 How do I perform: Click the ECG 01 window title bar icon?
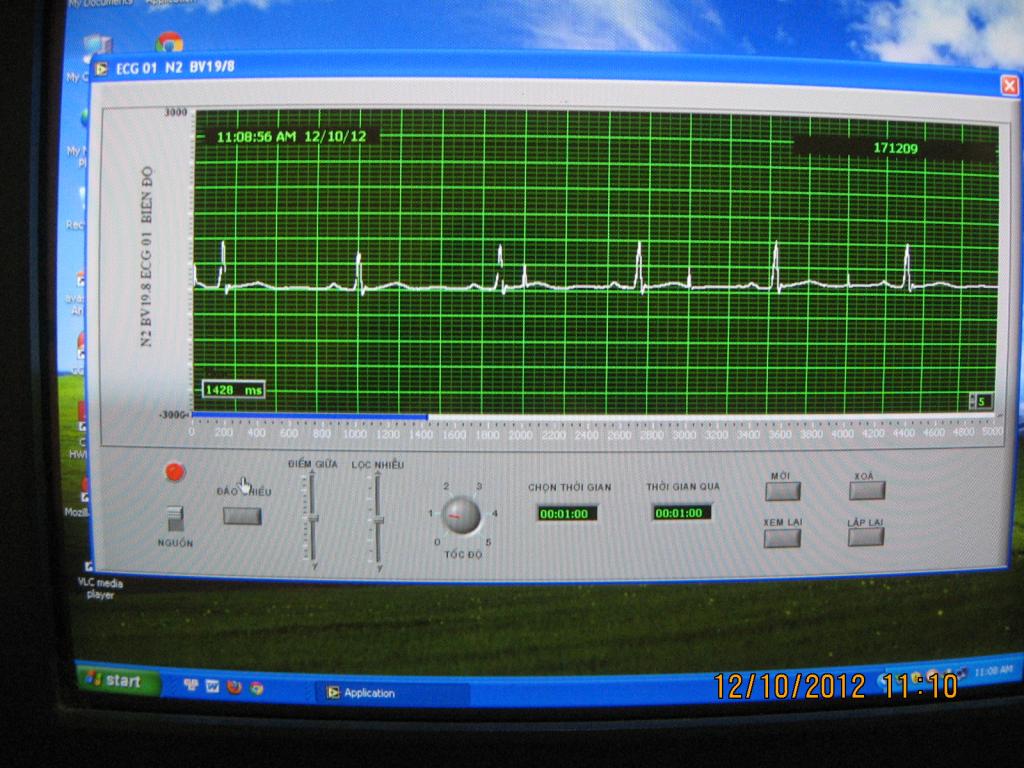pos(101,68)
